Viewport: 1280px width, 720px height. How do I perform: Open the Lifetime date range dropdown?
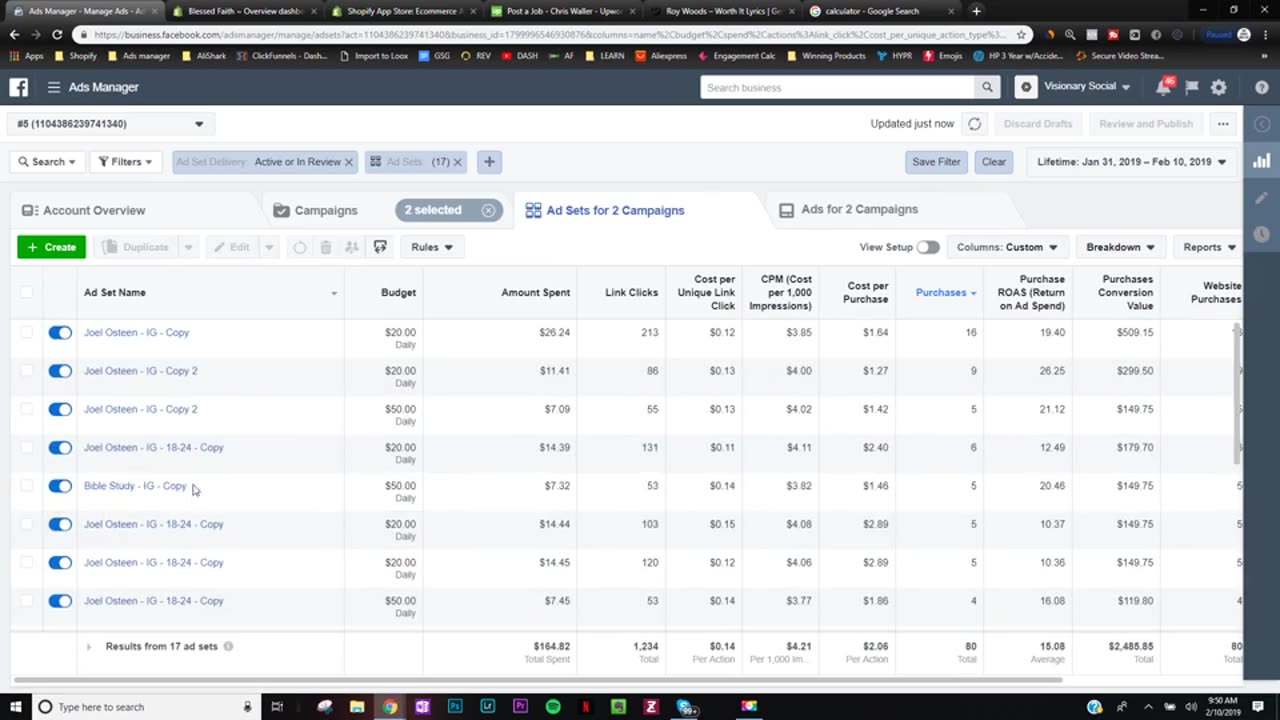(1131, 162)
